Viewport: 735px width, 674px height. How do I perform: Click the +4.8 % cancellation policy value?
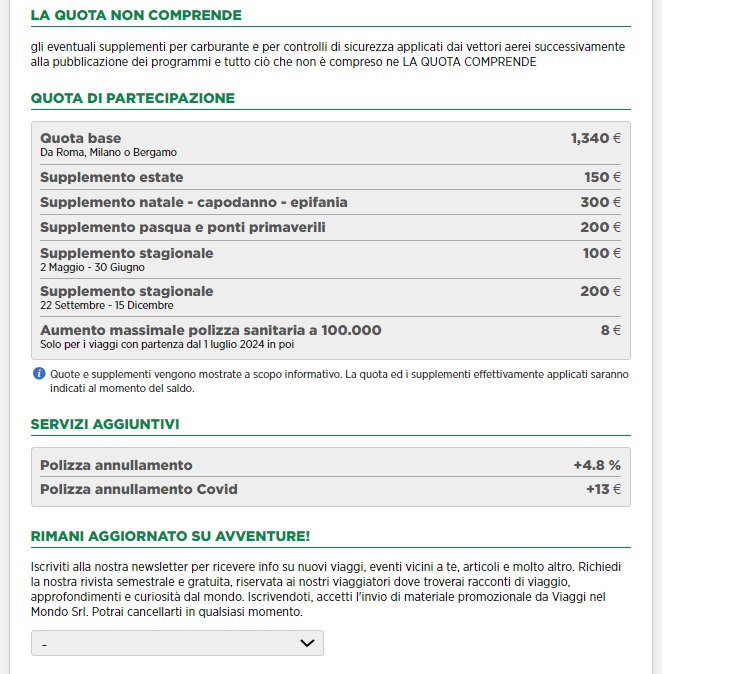(597, 465)
